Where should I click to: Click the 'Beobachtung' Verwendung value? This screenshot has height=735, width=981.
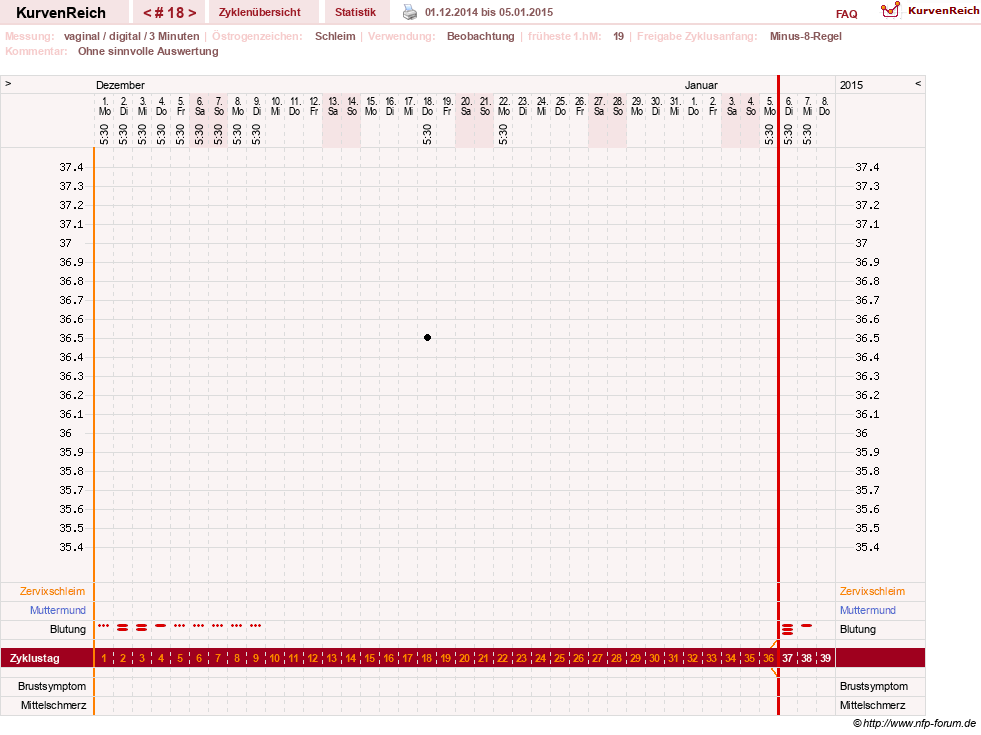pyautogui.click(x=480, y=36)
